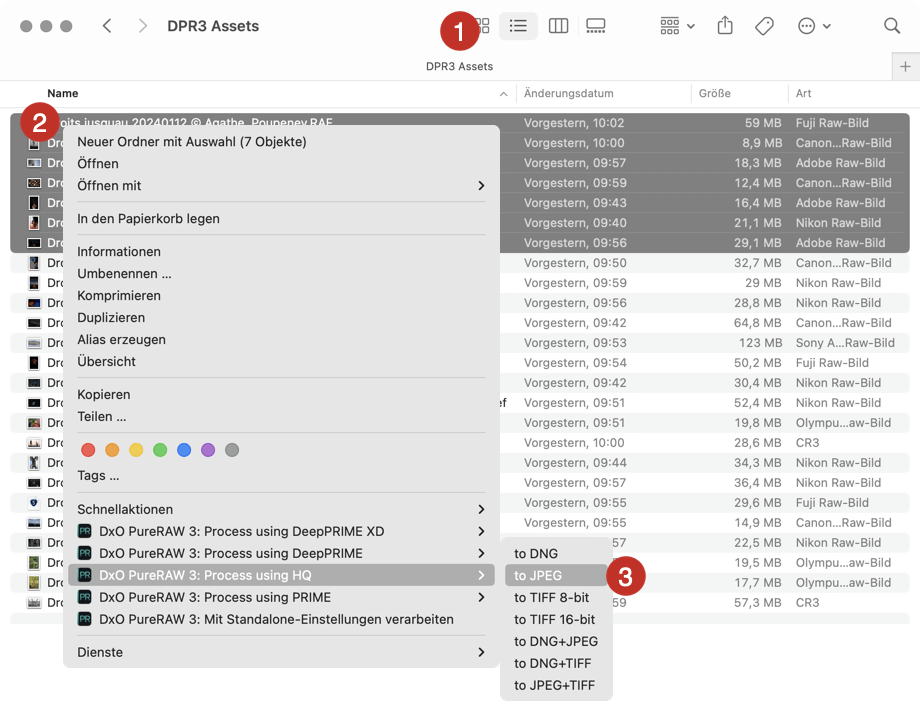Go back with the left chevron
The width and height of the screenshot is (920, 701).
107,26
